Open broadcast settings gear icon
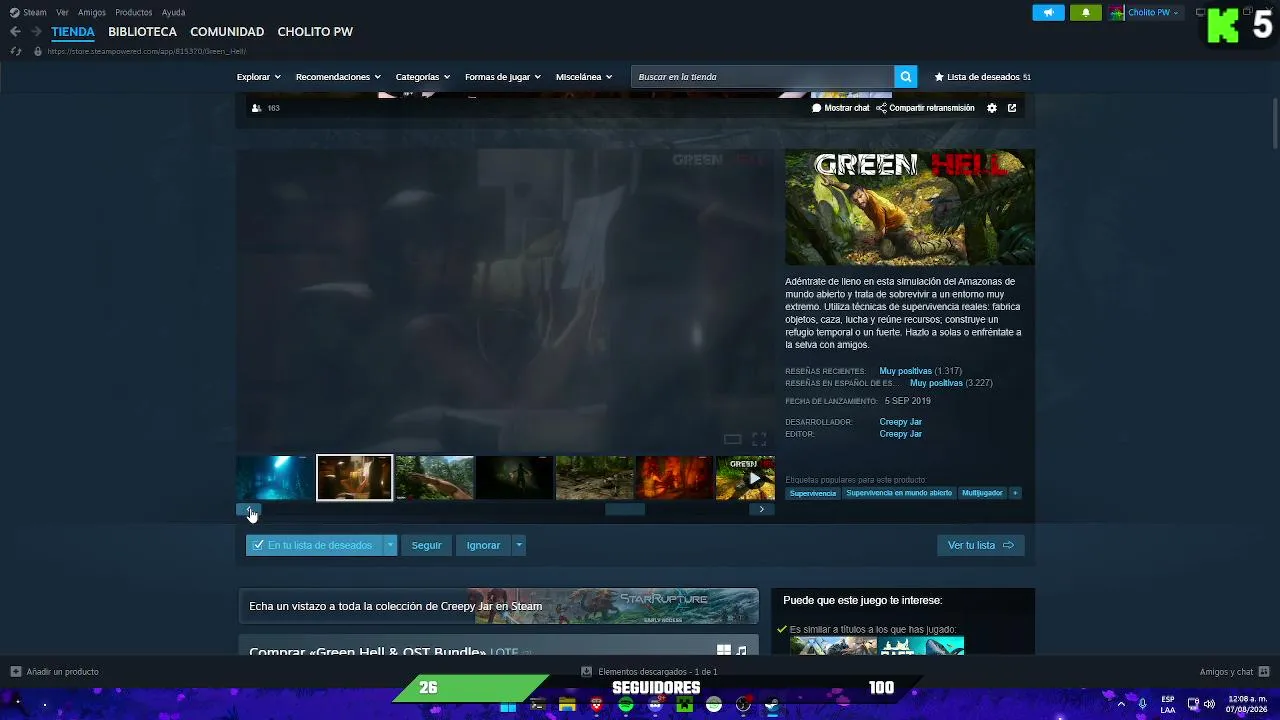Screen dimensions: 1280x720 992,108
